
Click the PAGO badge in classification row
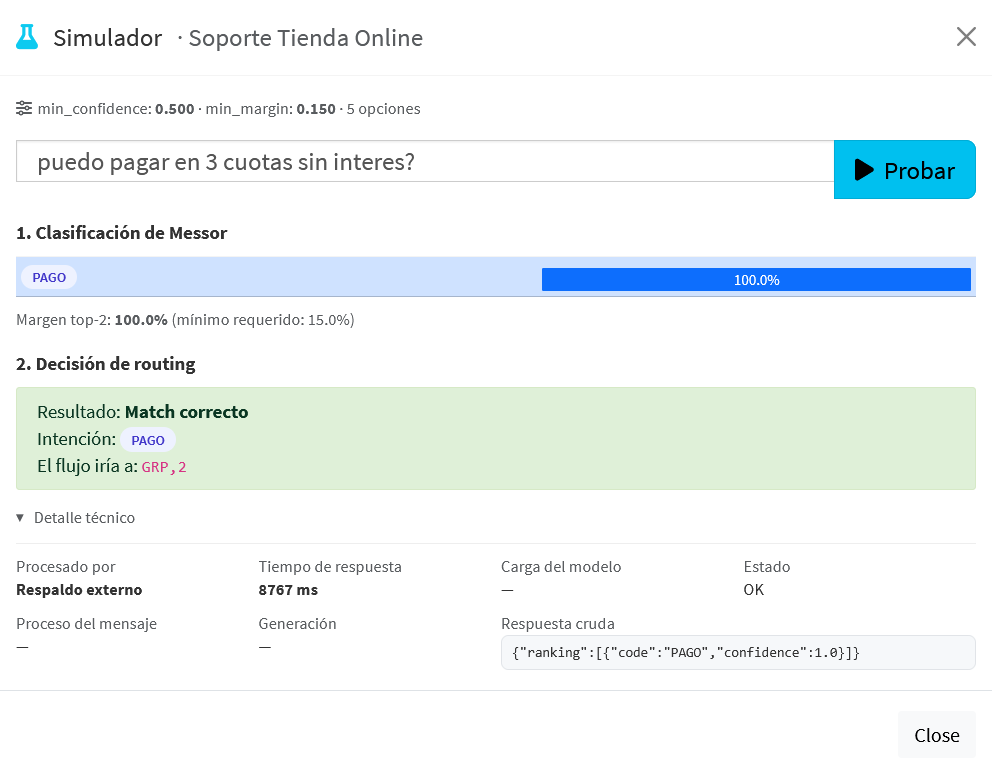[49, 278]
